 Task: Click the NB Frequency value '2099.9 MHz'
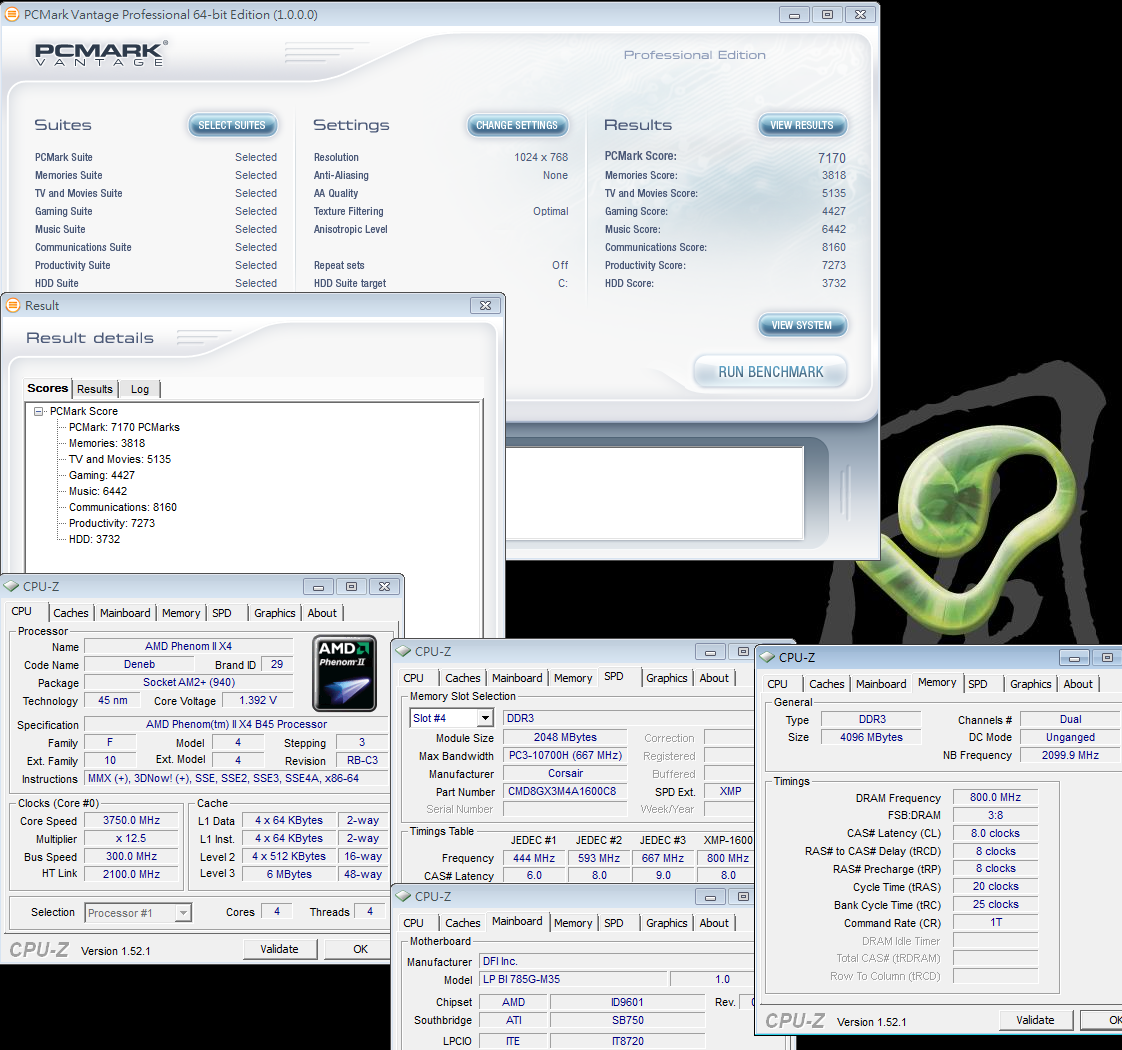[x=1070, y=755]
